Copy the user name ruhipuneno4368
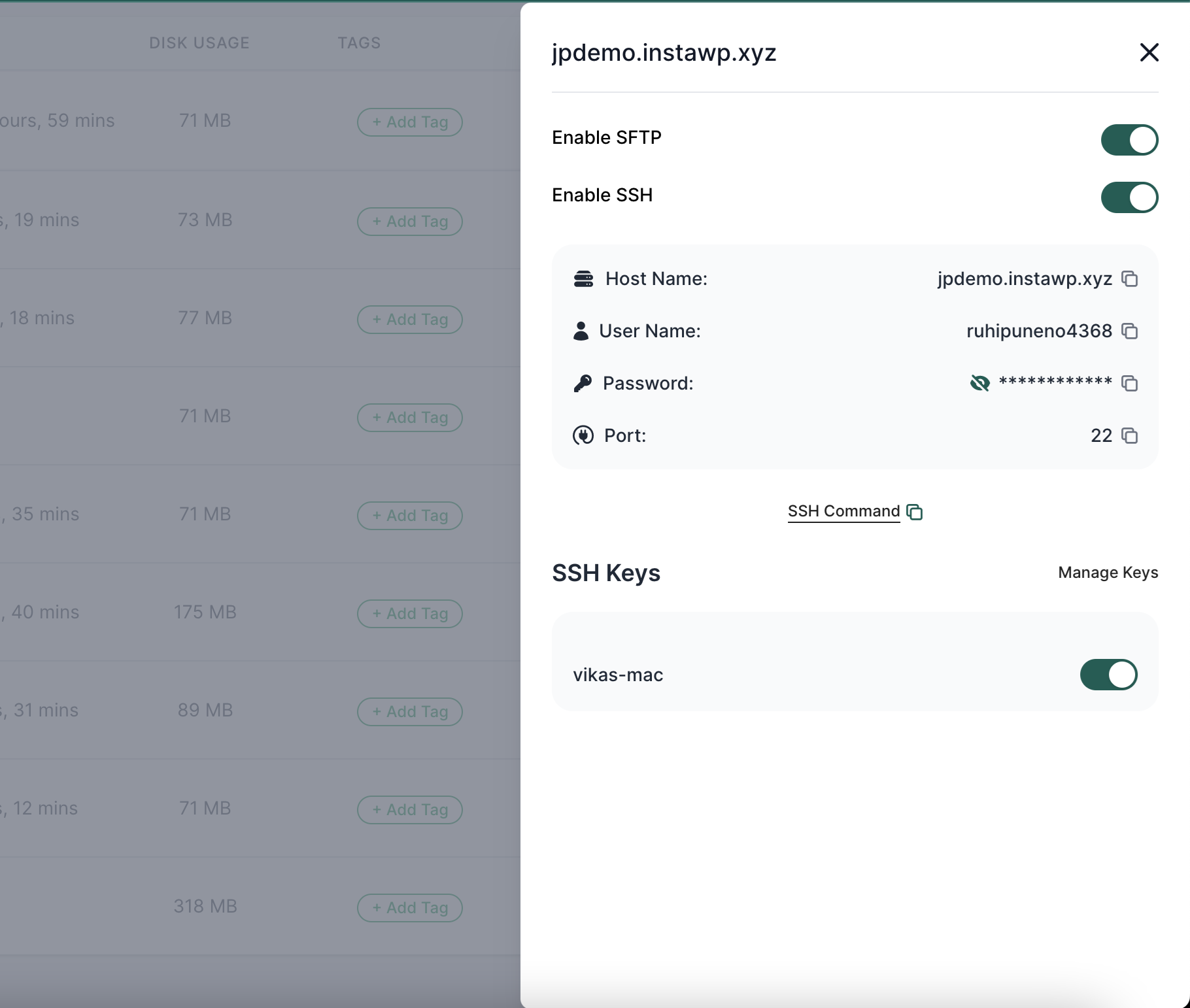The width and height of the screenshot is (1190, 1008). tap(1130, 331)
